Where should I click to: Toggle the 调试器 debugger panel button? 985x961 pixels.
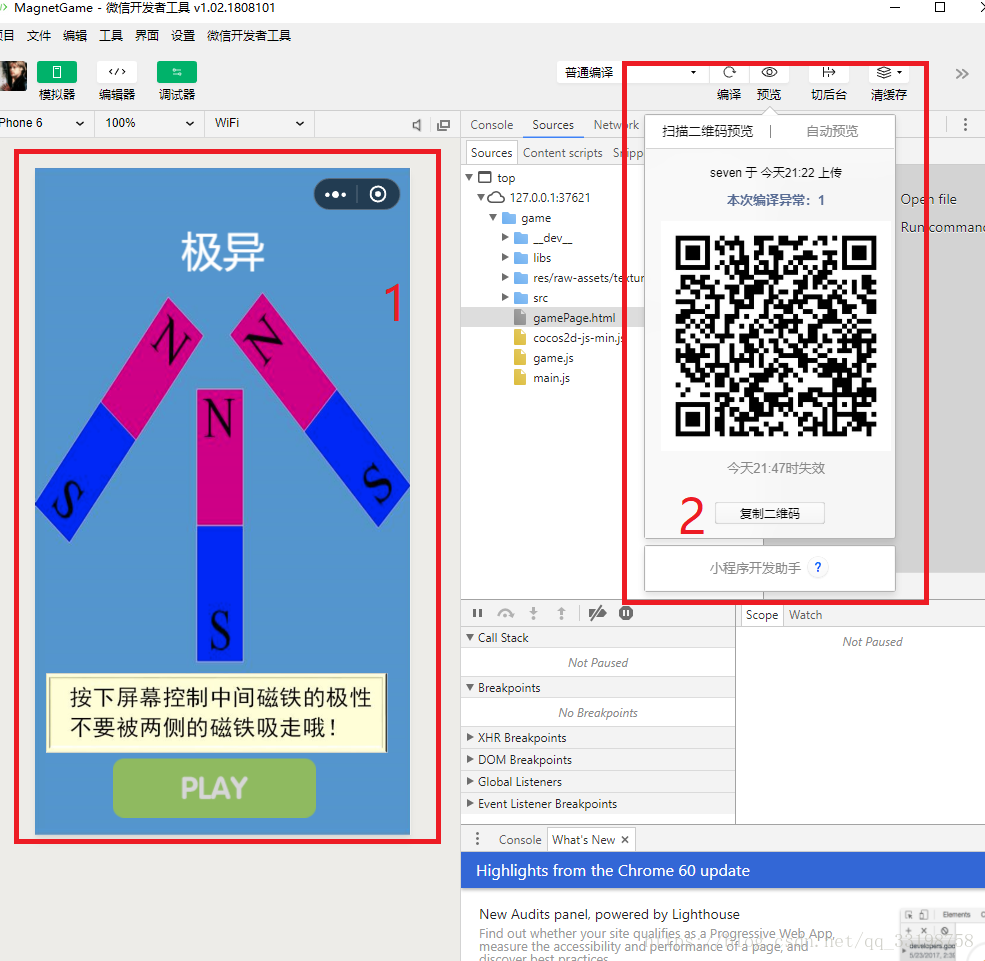click(x=177, y=72)
